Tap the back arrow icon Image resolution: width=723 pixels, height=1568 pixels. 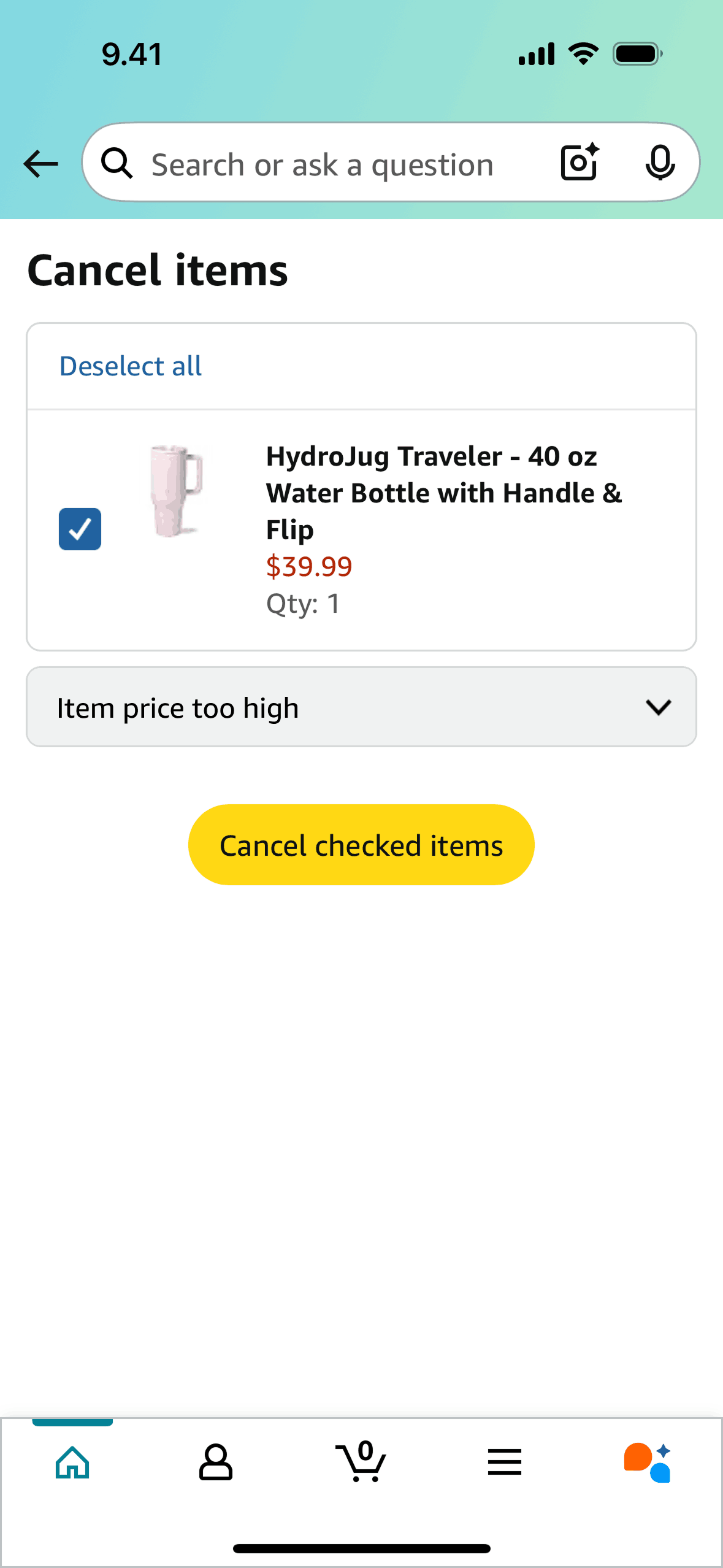[40, 164]
